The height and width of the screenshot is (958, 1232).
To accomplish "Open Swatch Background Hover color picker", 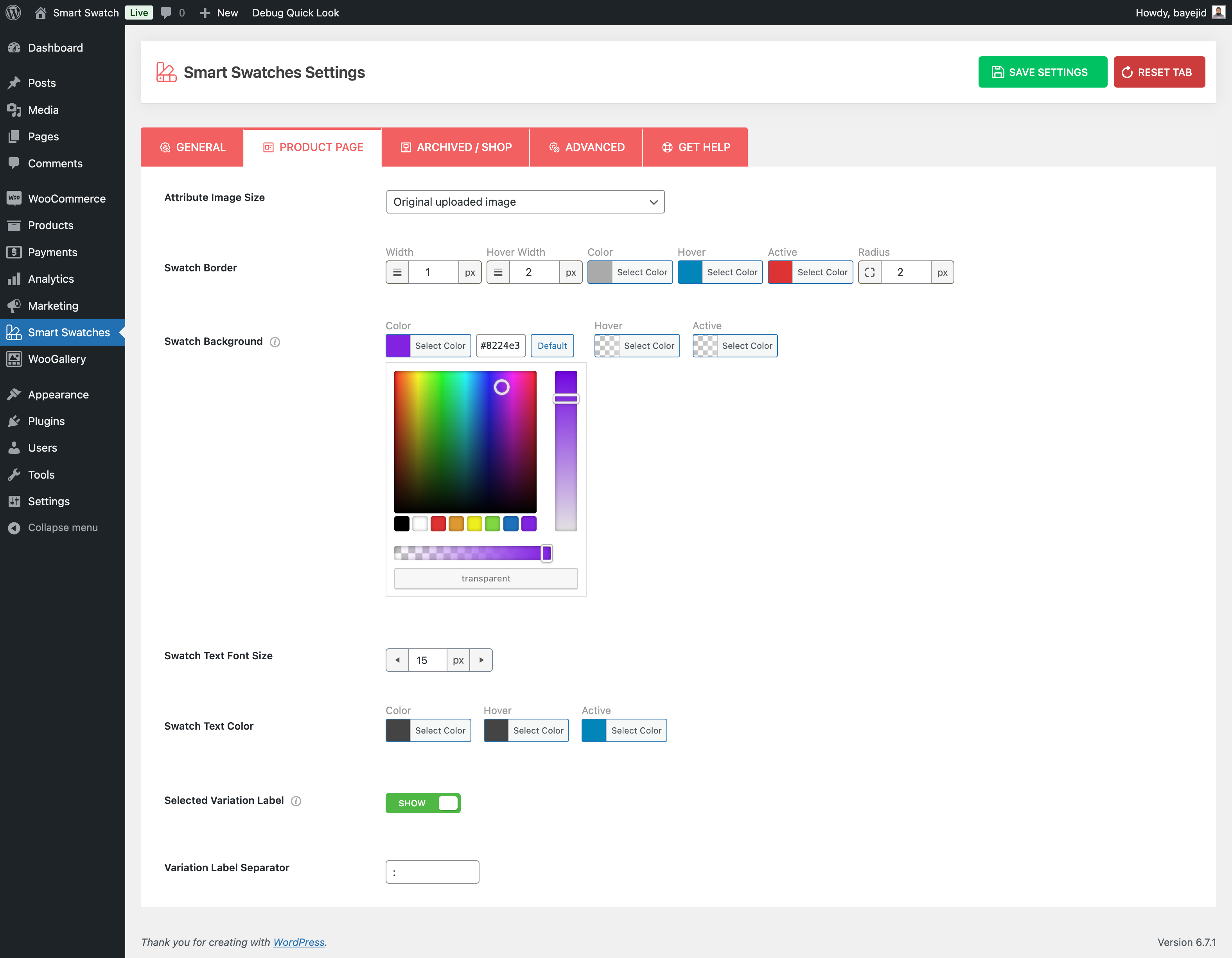I will (x=637, y=346).
